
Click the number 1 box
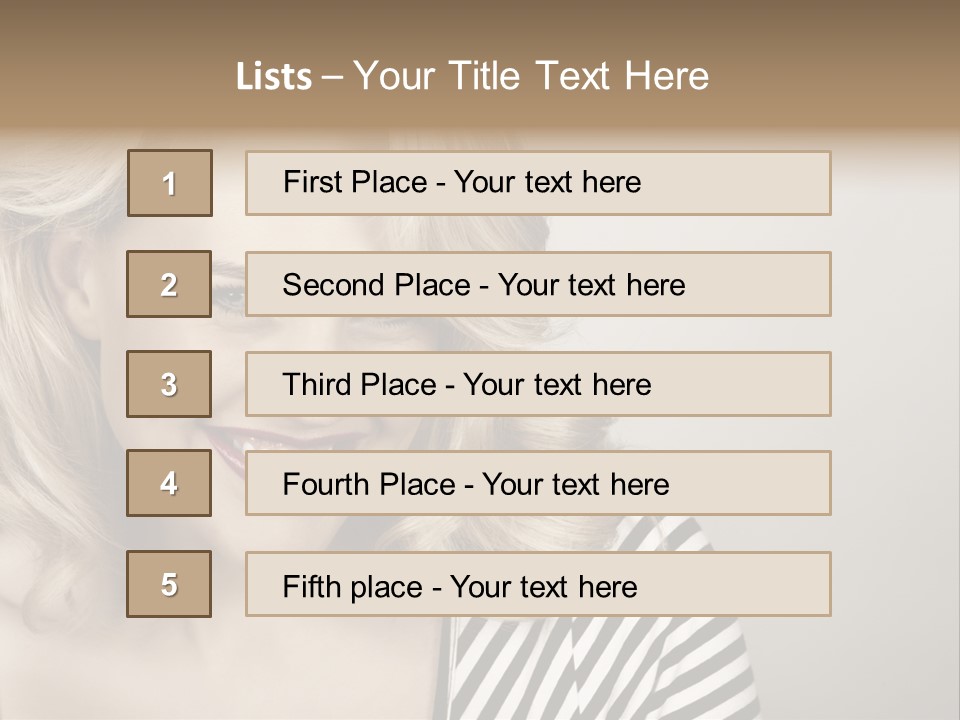point(170,183)
